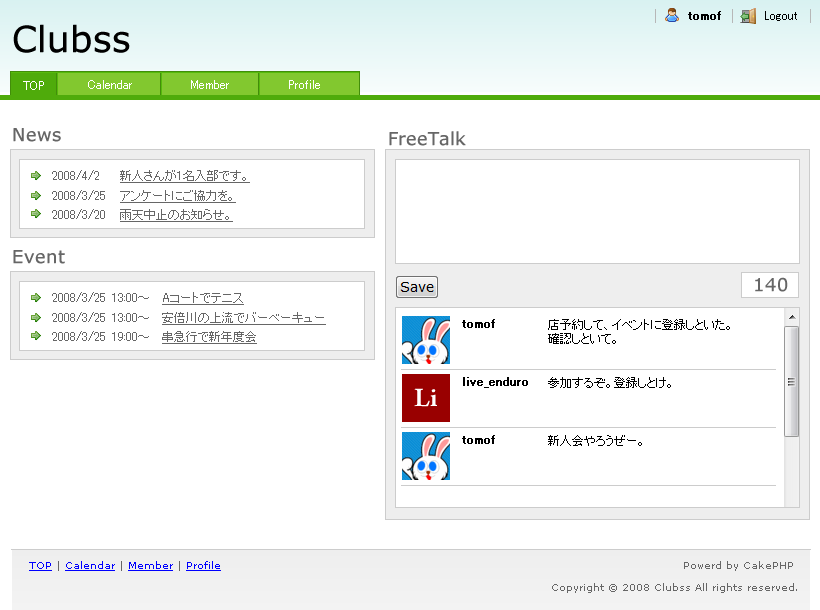
Task: Click the Calendar link in the footer
Action: point(90,566)
